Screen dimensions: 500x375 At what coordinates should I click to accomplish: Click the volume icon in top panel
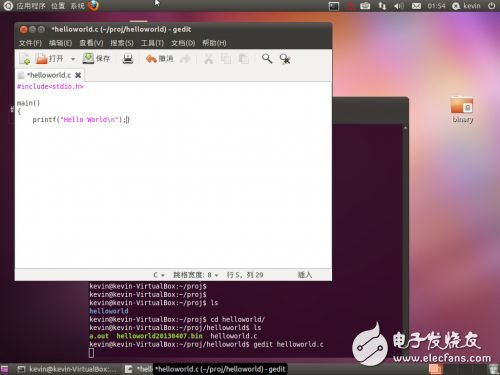click(399, 6)
